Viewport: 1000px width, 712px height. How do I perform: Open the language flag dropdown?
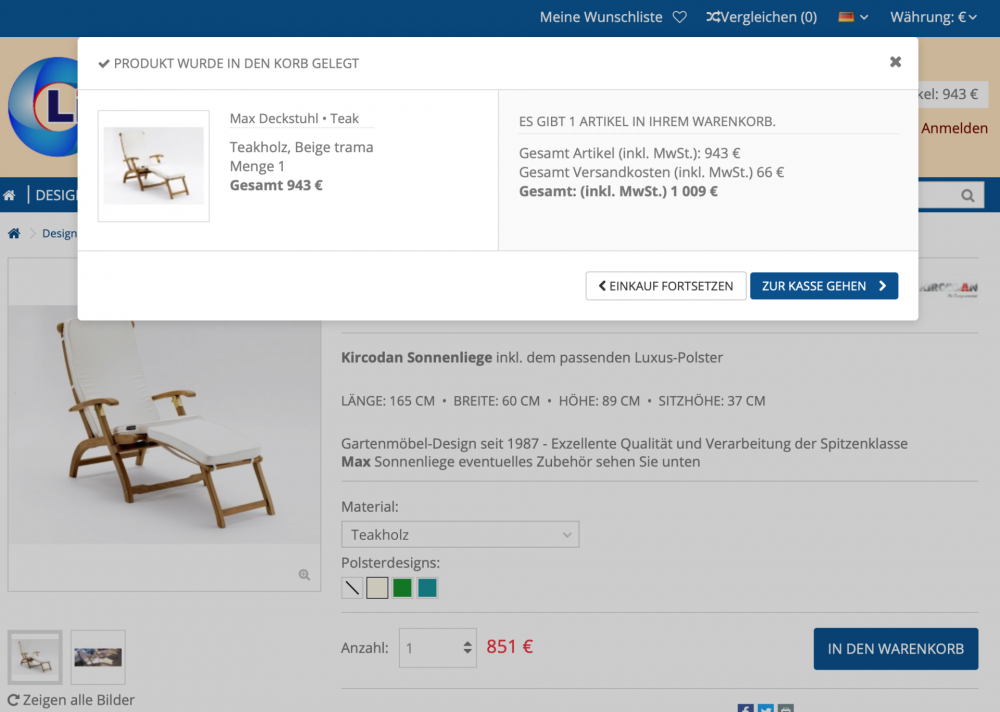coord(853,17)
